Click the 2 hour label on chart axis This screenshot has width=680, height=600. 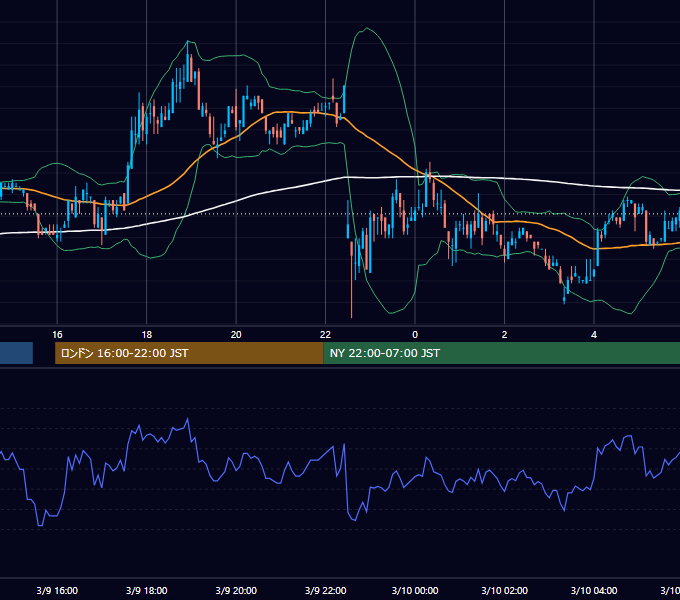pos(504,335)
